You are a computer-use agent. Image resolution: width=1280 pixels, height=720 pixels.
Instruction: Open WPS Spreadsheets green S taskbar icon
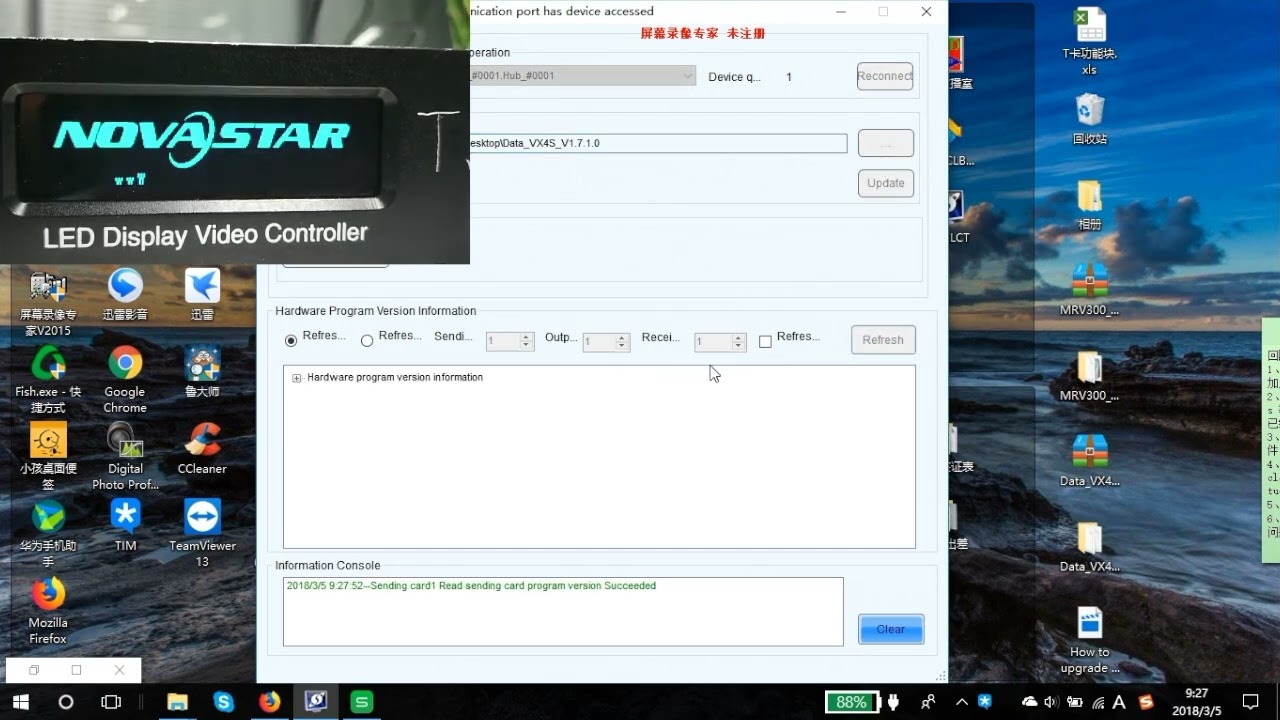click(362, 702)
